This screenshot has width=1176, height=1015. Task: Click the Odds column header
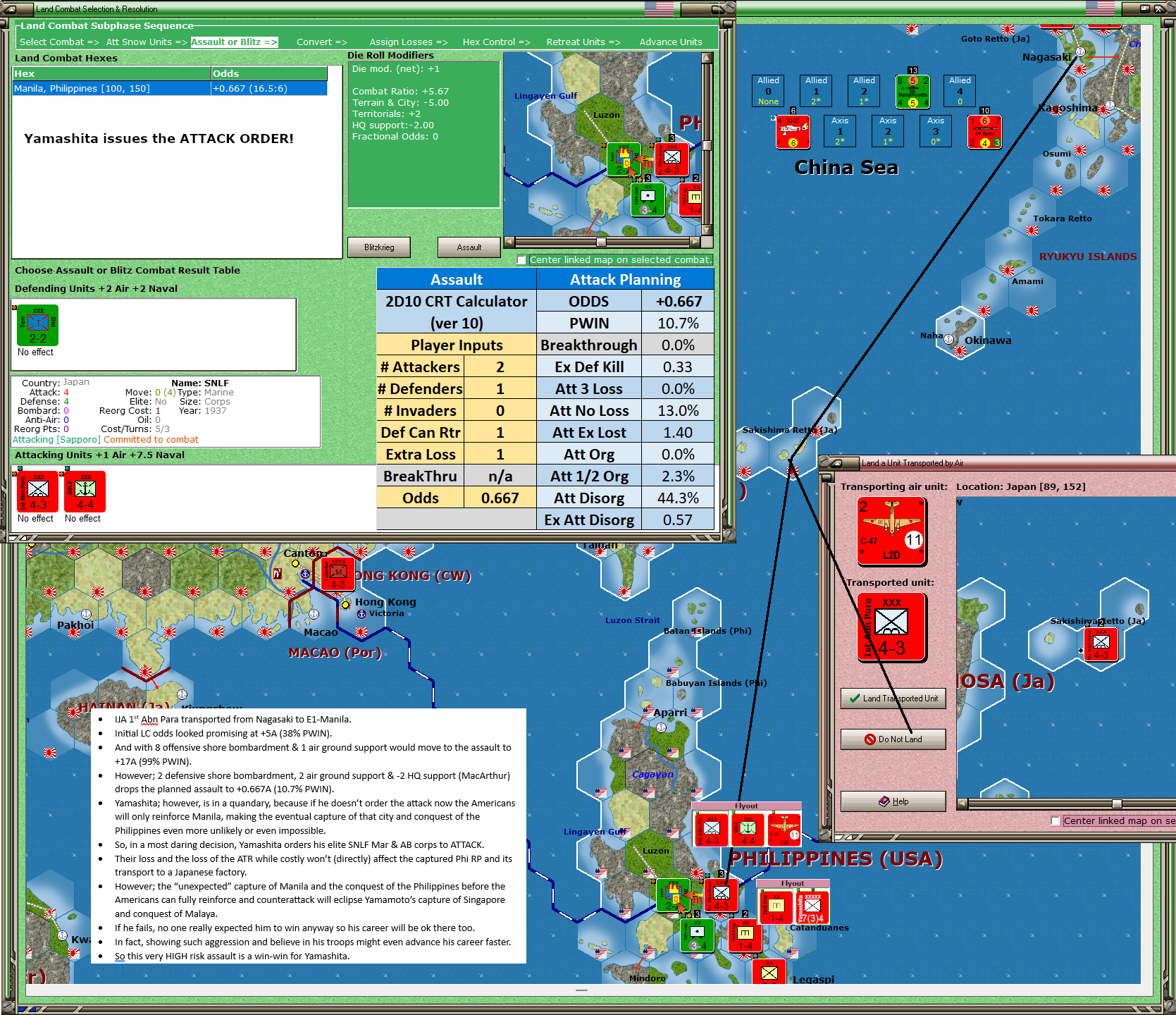pos(268,74)
